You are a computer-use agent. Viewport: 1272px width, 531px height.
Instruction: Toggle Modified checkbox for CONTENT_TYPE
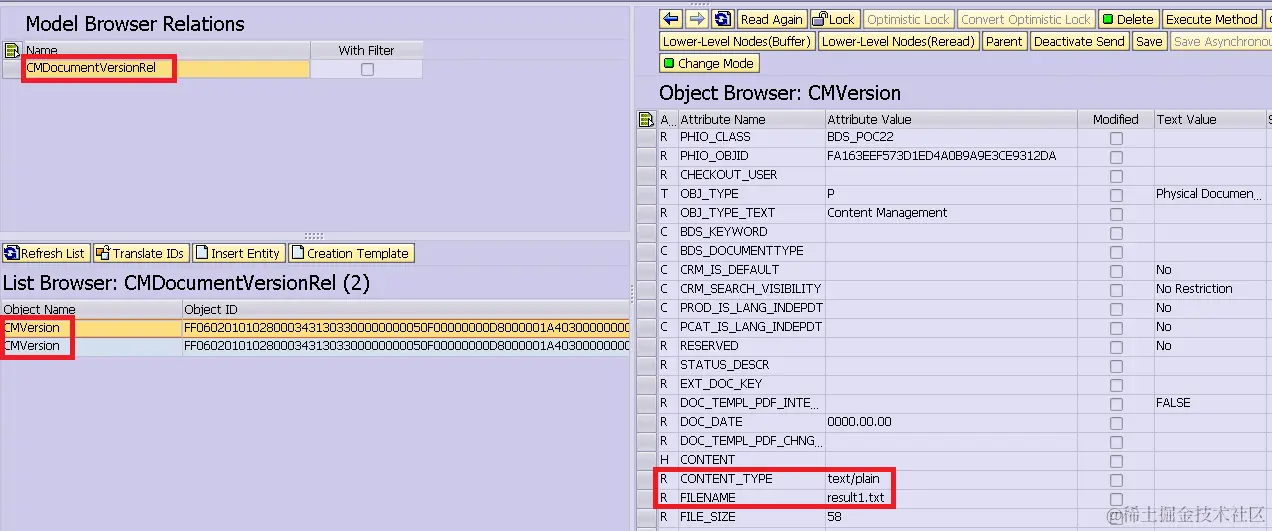pyautogui.click(x=1116, y=479)
